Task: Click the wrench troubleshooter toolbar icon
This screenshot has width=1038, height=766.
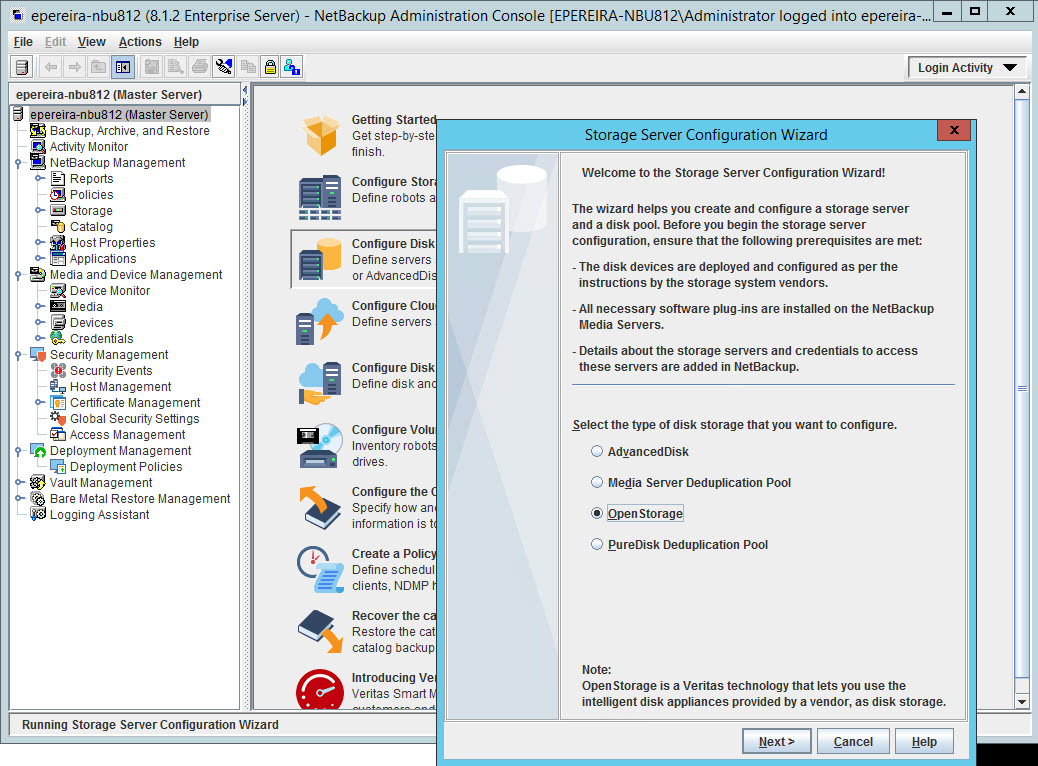Action: 224,67
